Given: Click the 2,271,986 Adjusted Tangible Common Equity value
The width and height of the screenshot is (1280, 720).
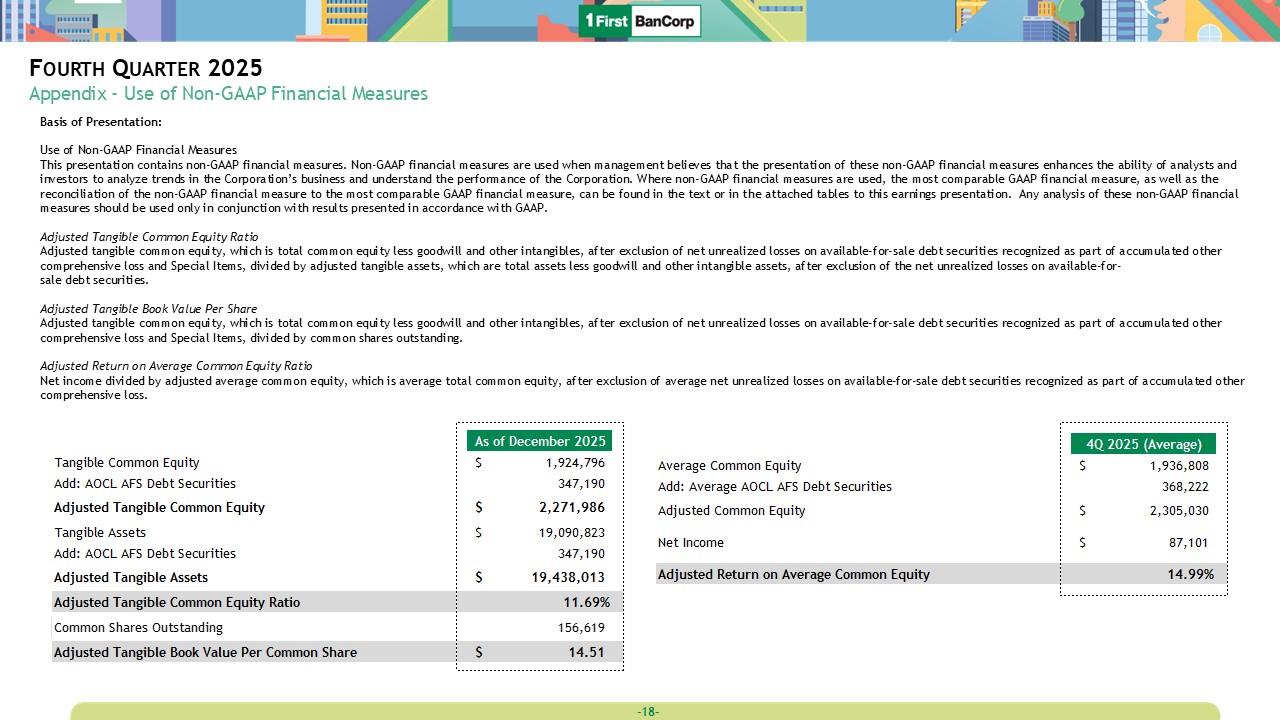Looking at the screenshot, I should point(571,508).
